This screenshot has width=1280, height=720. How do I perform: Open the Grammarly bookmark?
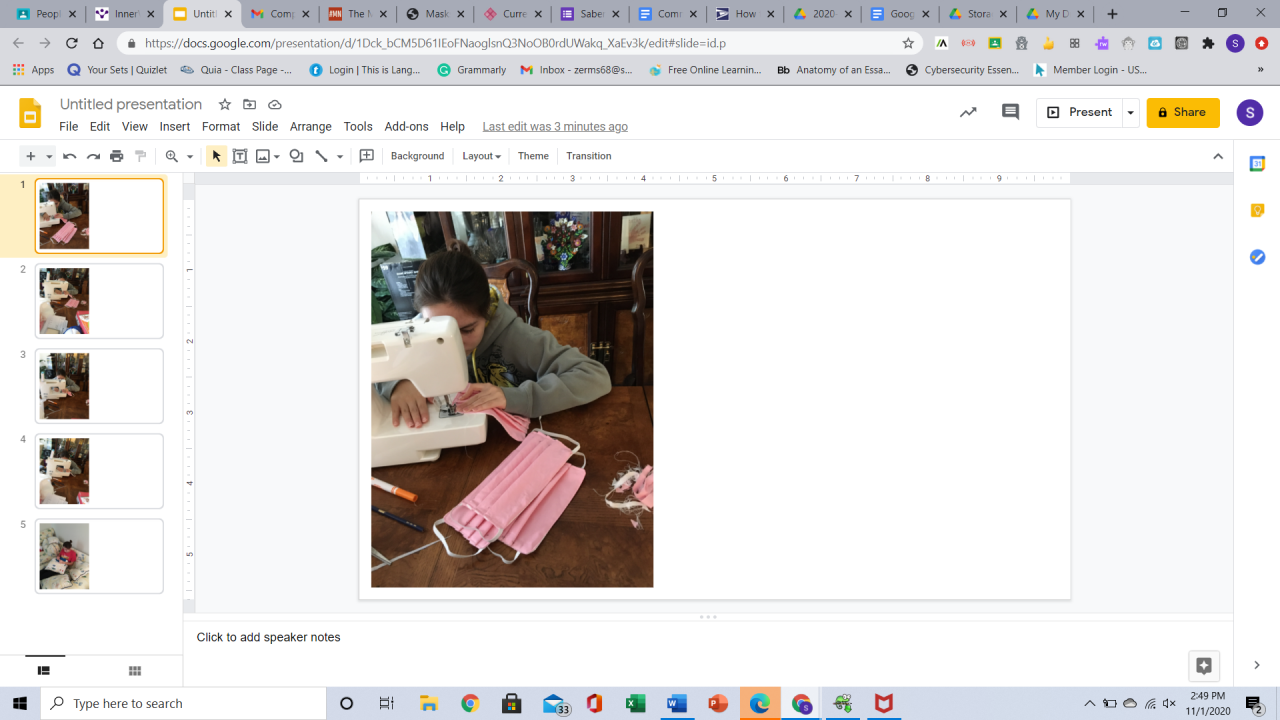tap(472, 70)
